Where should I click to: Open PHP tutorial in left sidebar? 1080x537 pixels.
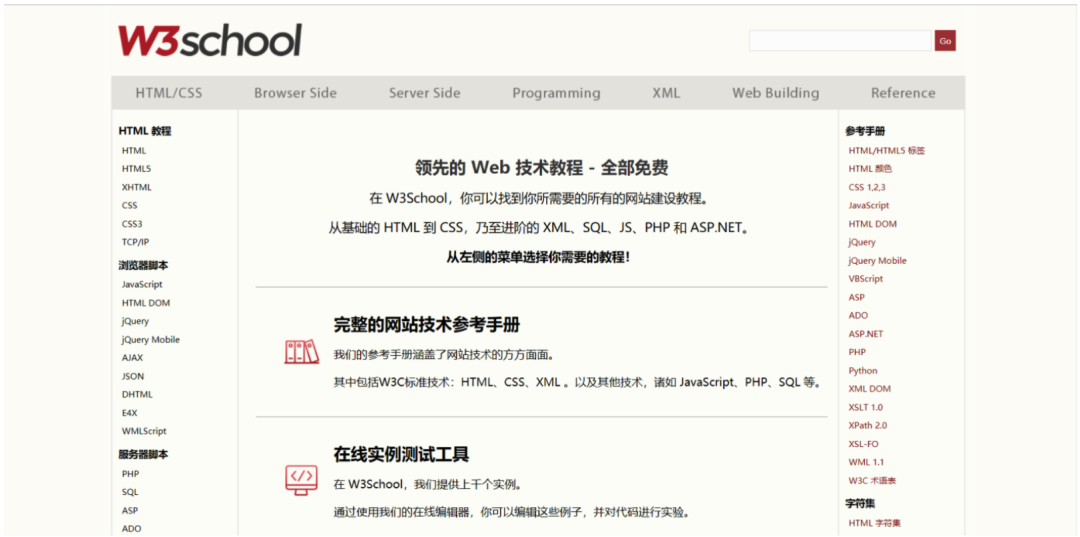130,474
